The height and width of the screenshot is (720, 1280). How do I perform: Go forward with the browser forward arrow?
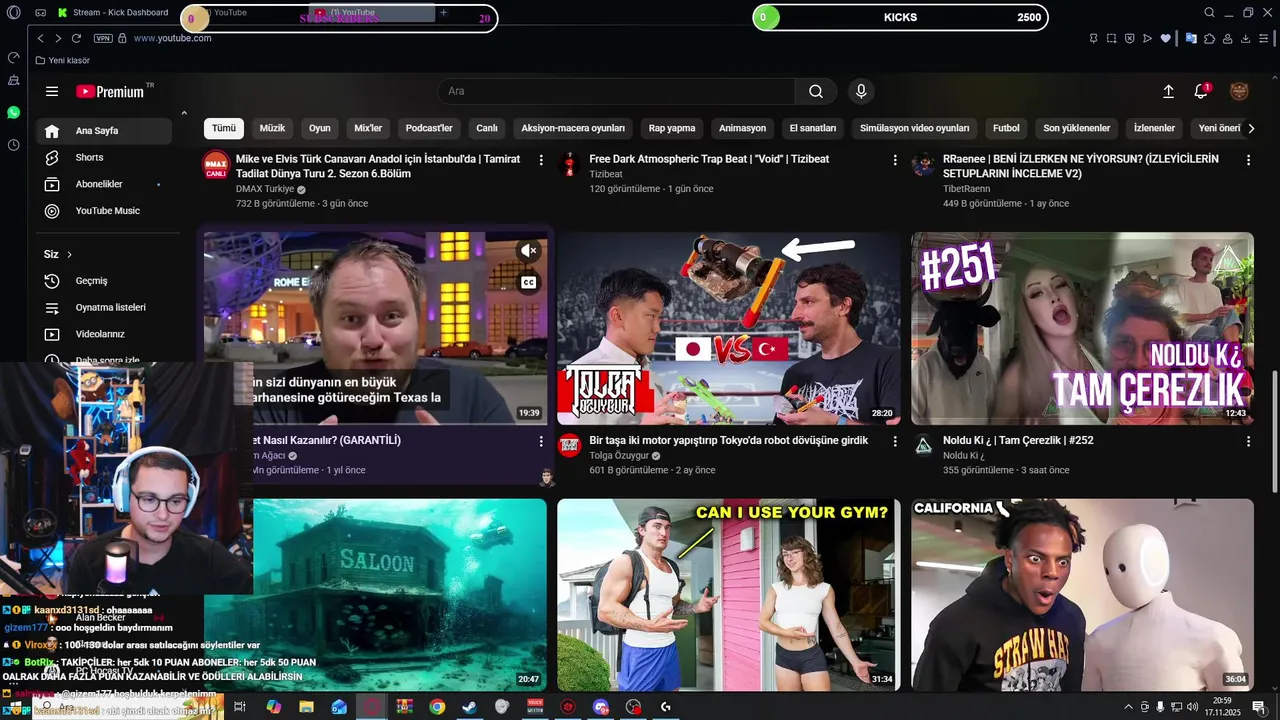pos(58,38)
